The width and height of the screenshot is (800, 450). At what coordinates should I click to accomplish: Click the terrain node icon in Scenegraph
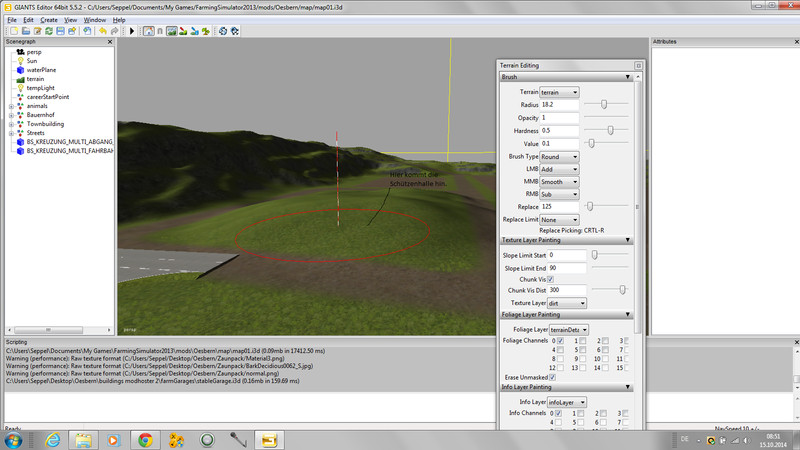(20, 79)
